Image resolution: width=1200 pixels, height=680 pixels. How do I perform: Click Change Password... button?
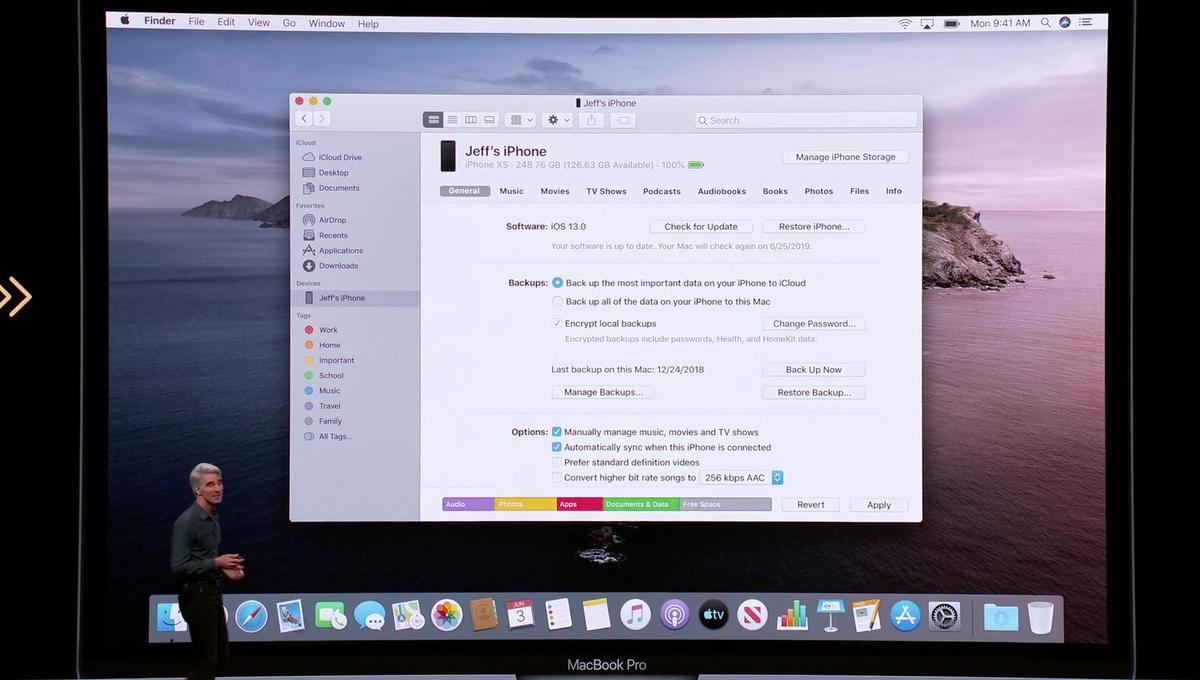[814, 324]
